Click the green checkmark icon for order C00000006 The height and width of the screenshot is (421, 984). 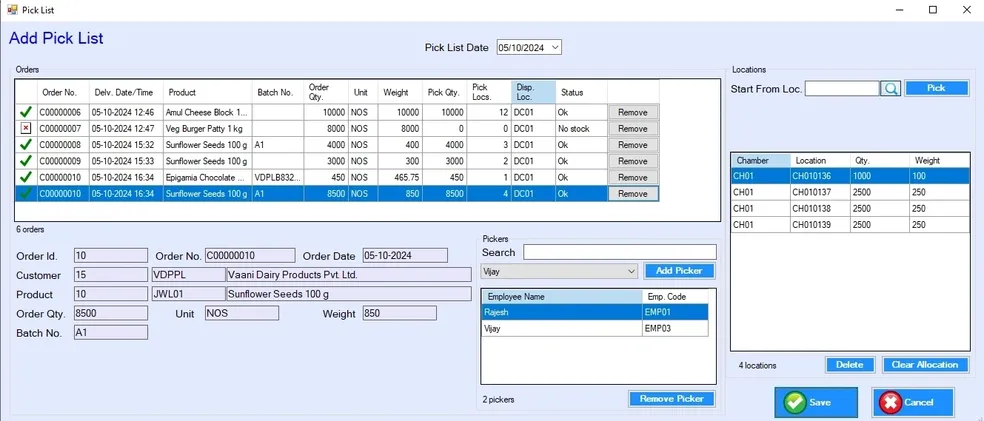[26, 112]
